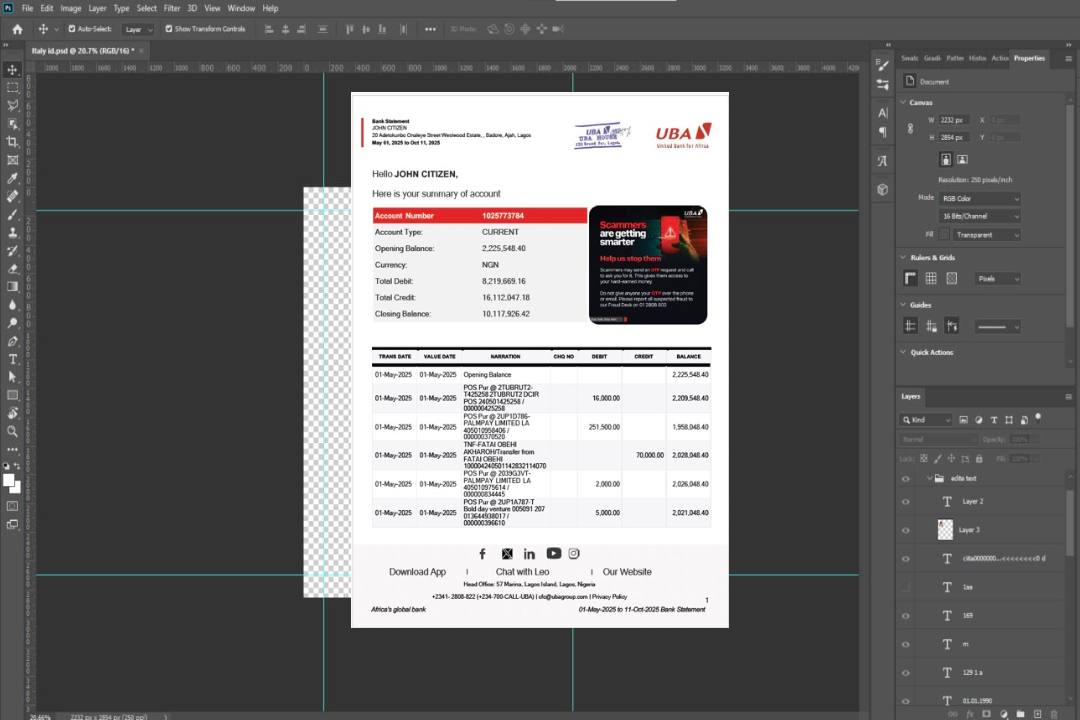Select the Frame tool
The image size is (1080, 720).
[12, 160]
